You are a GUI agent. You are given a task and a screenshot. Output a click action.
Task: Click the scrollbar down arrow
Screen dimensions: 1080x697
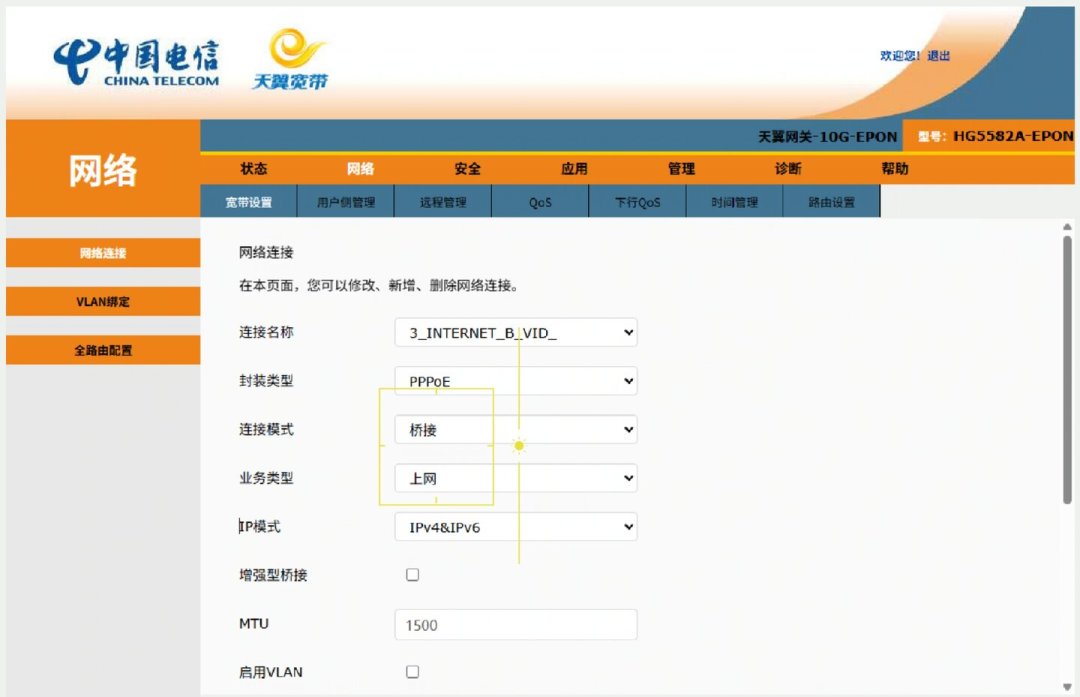click(1067, 687)
